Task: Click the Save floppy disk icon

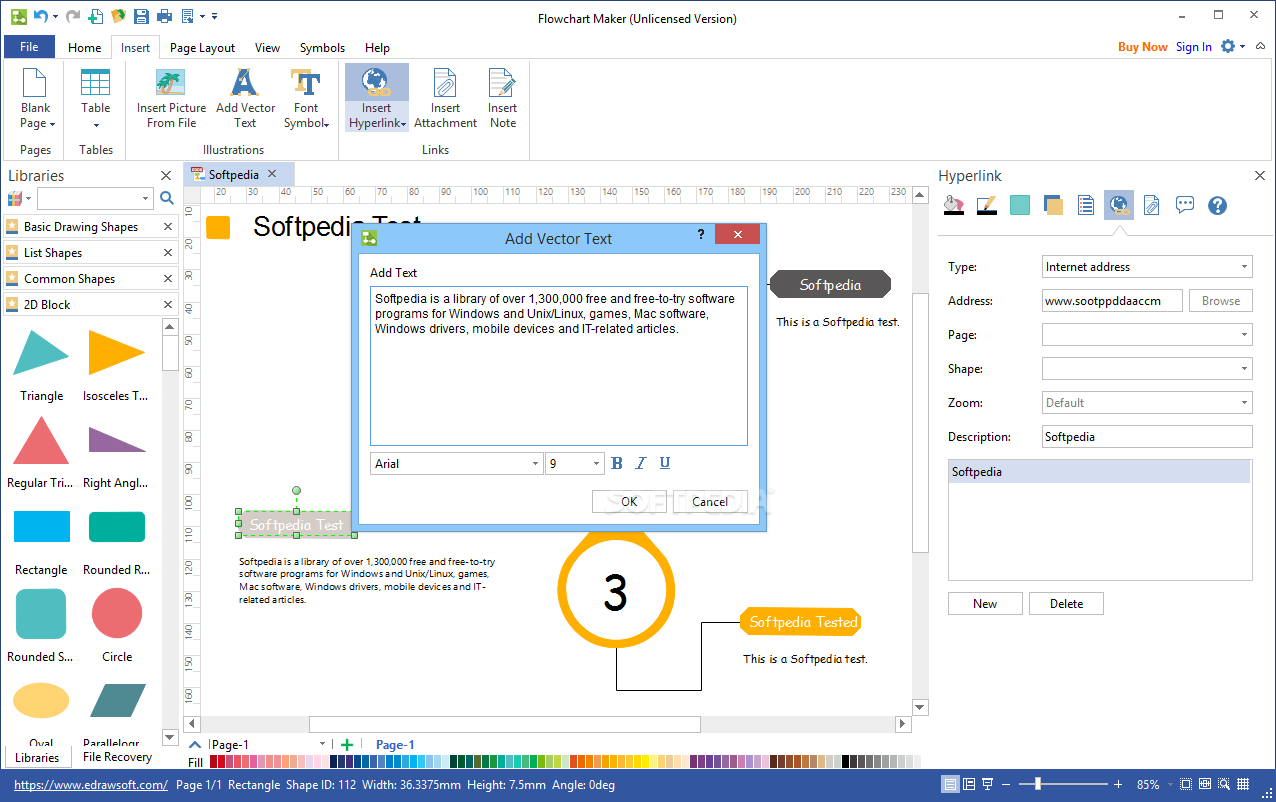Action: [141, 16]
